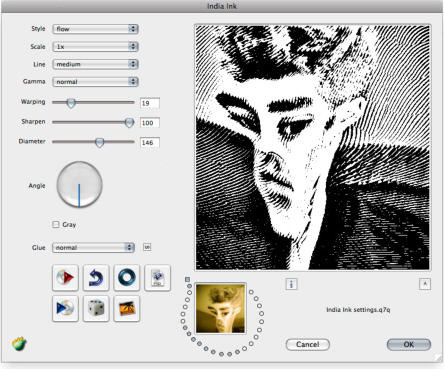Click the sepia source thumbnail

pos(220,308)
